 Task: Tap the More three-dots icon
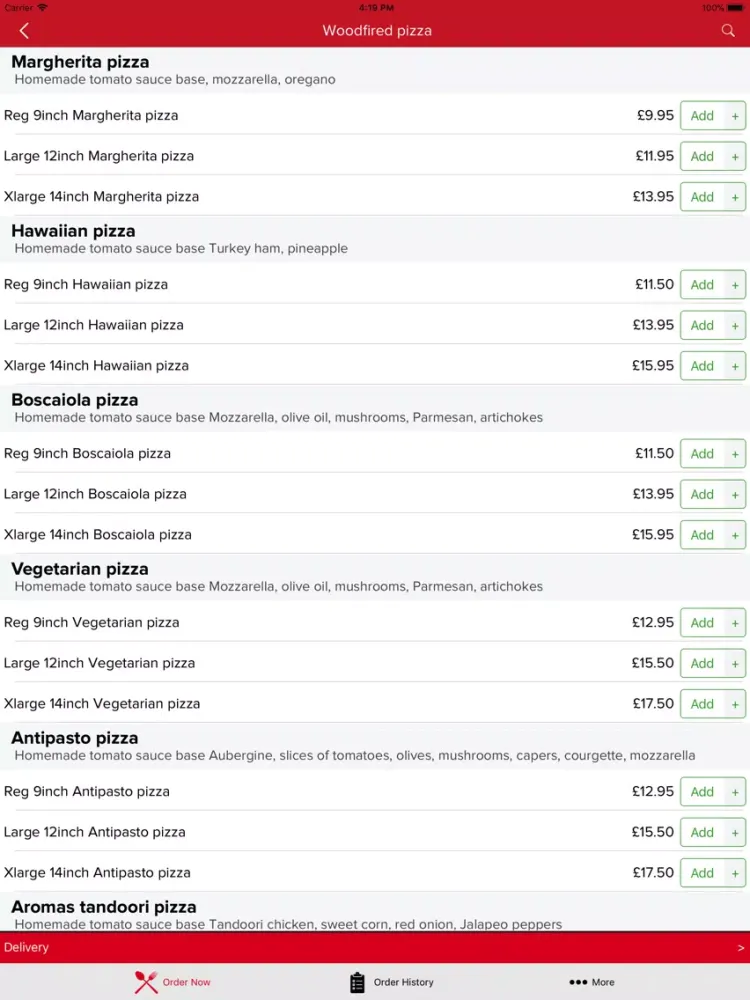click(578, 982)
